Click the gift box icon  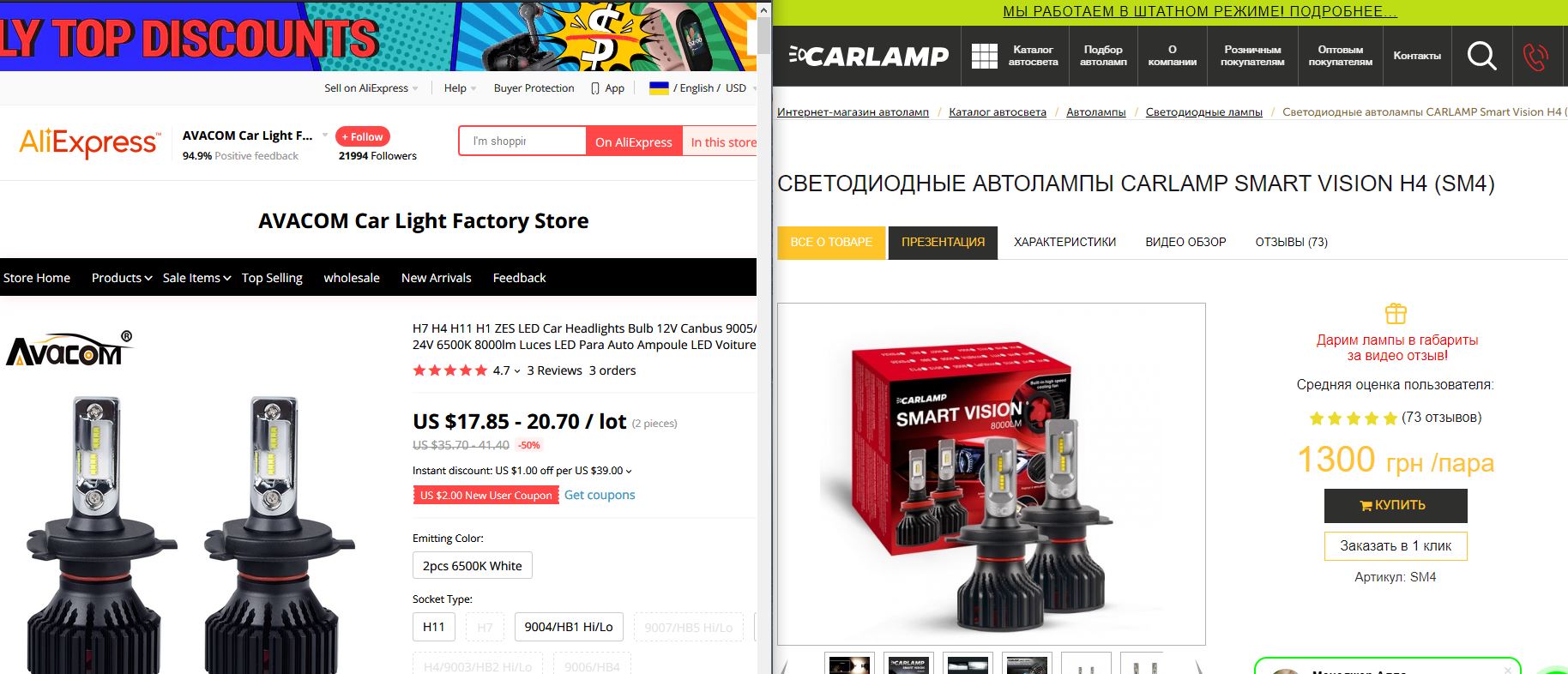pyautogui.click(x=1396, y=313)
